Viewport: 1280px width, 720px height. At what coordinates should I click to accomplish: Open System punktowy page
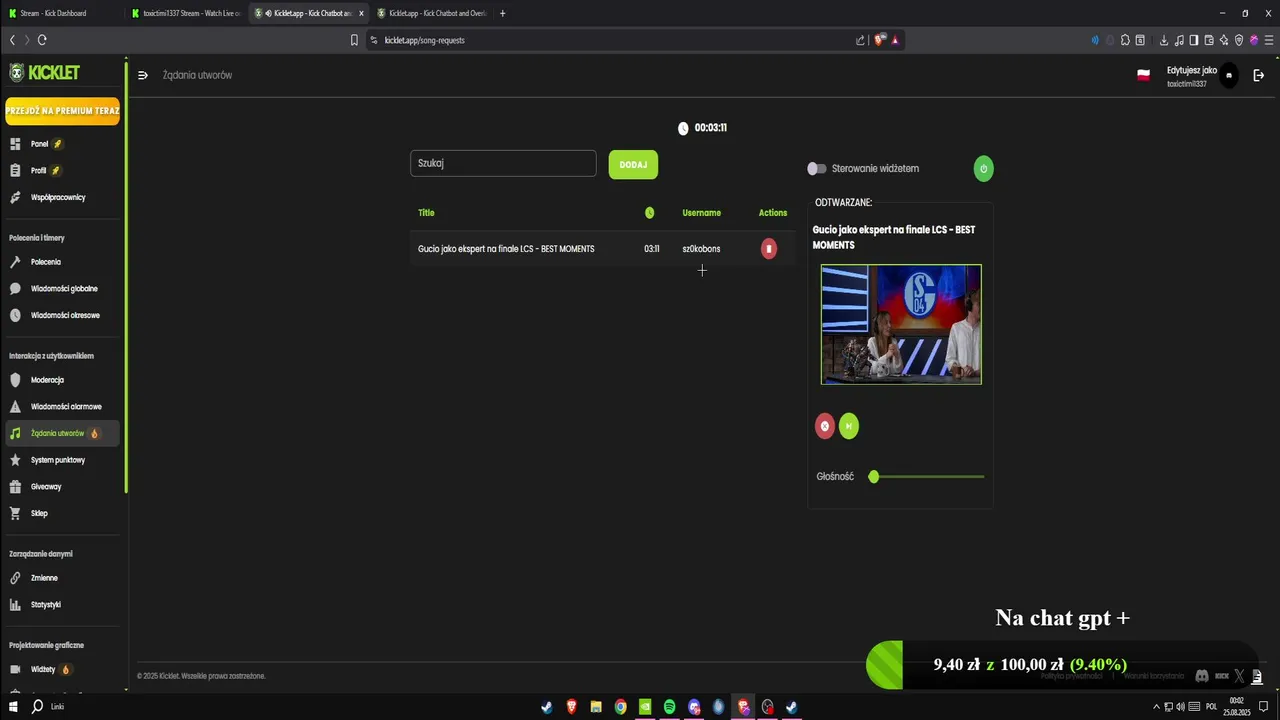coord(60,460)
